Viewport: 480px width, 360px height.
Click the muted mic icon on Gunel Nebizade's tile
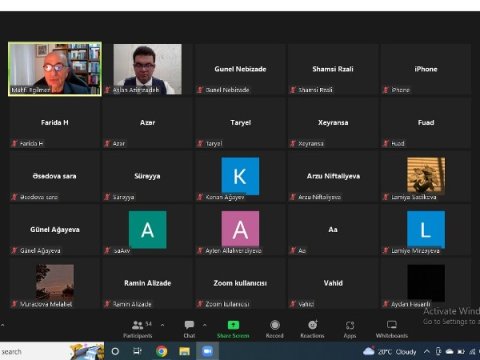(200, 90)
